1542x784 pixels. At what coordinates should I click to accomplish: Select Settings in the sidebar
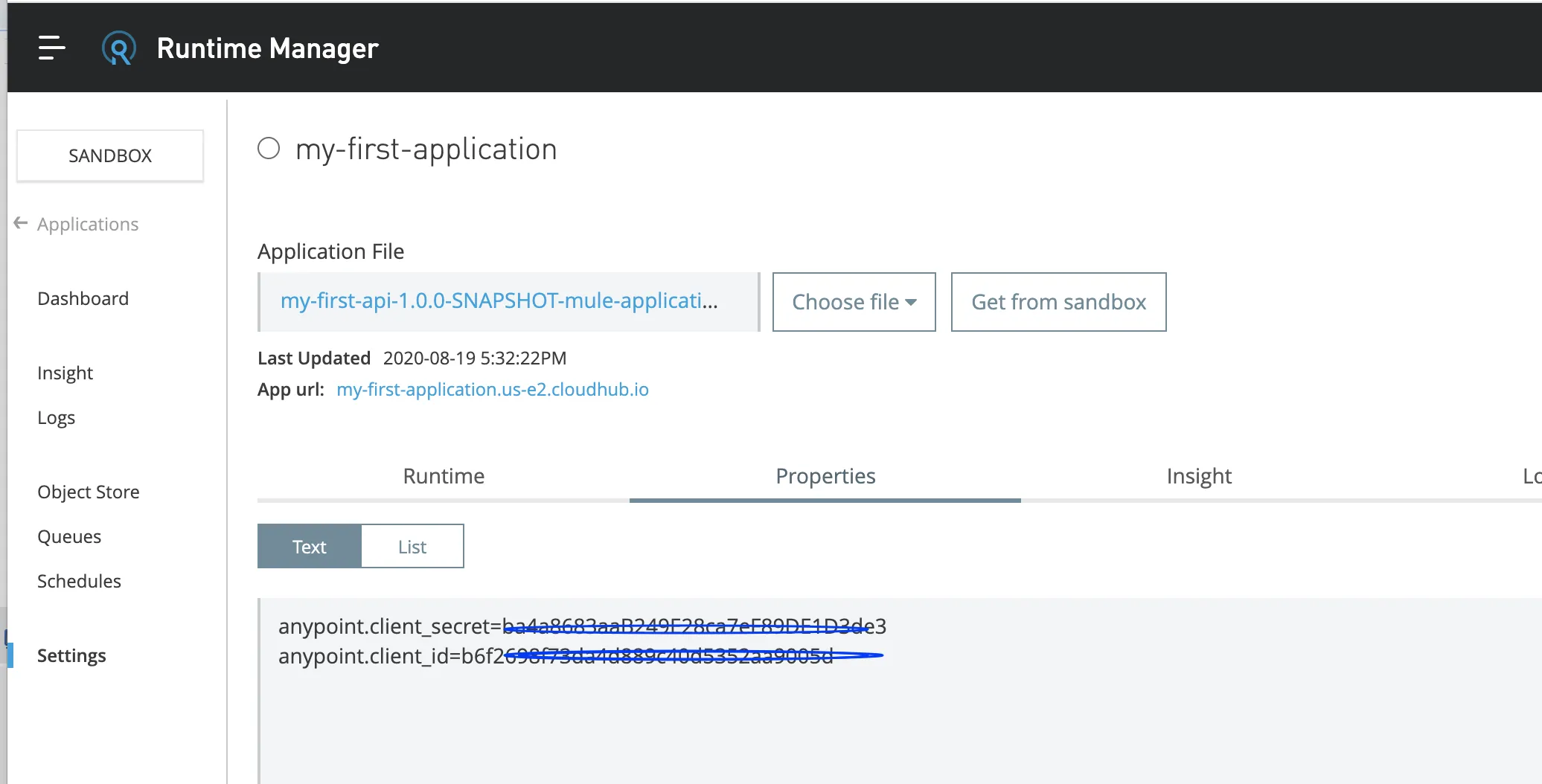coord(71,655)
